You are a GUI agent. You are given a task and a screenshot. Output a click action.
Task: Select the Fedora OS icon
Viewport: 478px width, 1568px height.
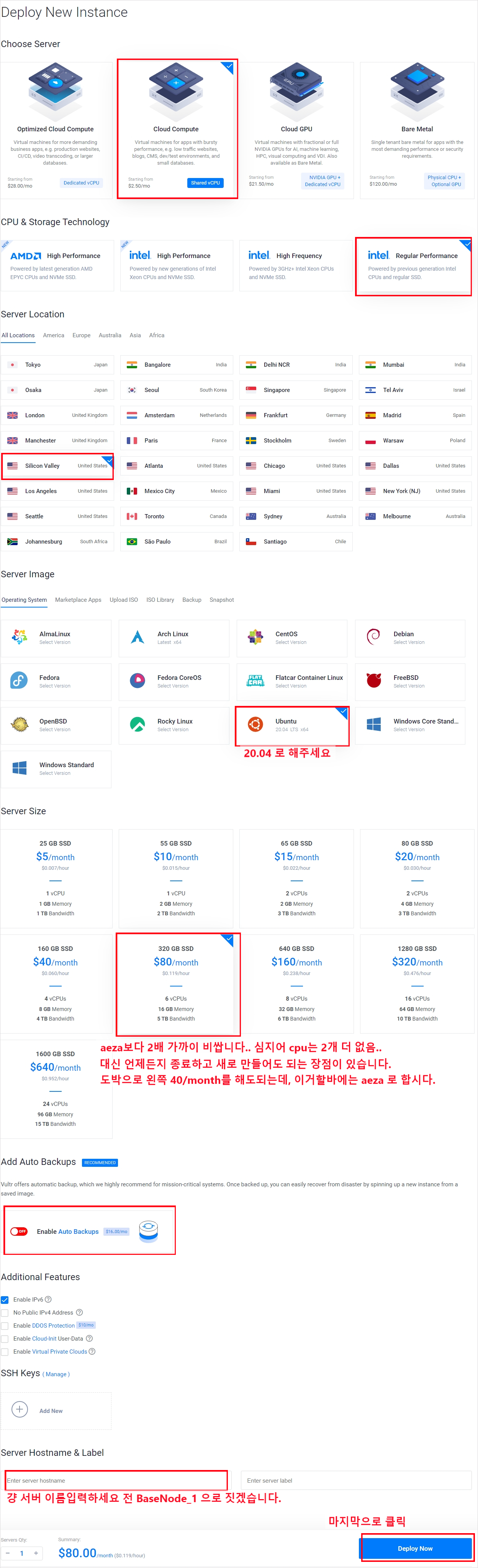[20, 681]
